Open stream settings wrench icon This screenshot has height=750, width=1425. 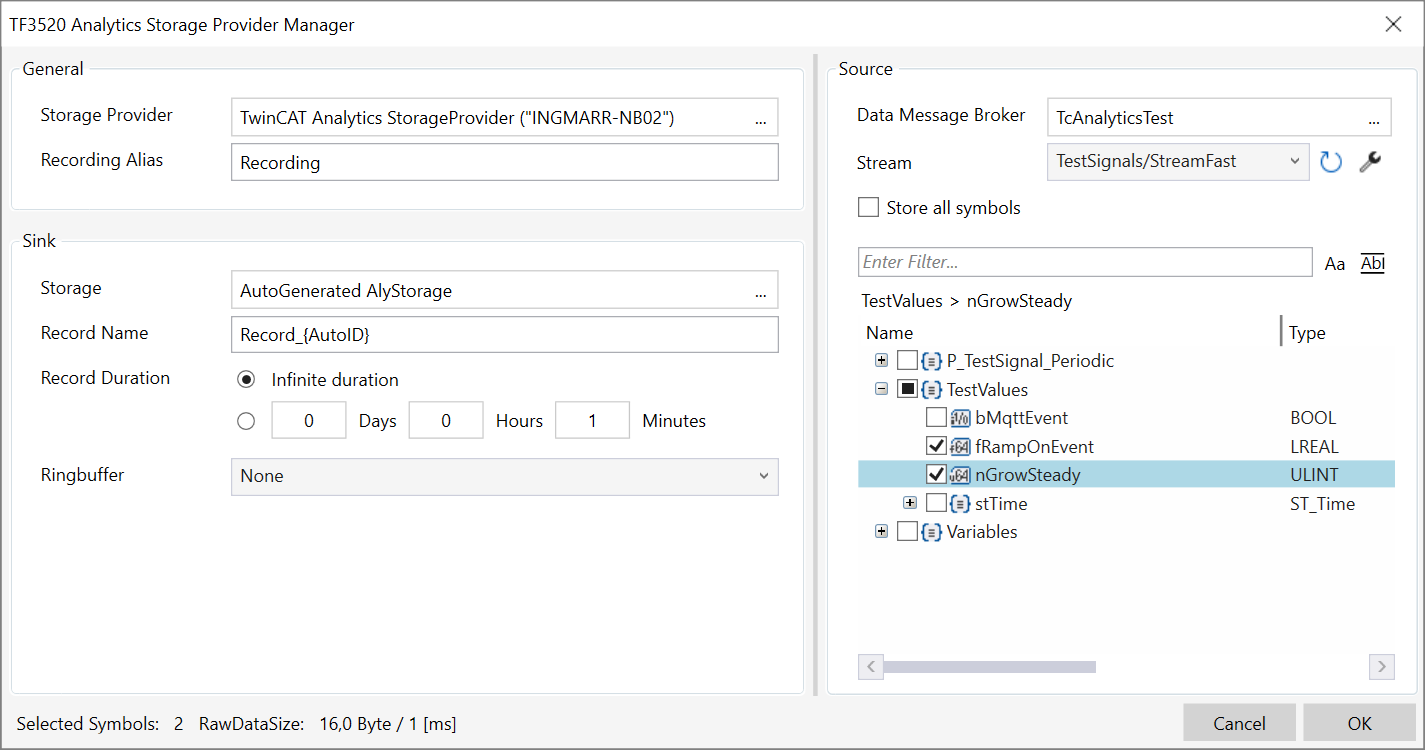(1370, 162)
